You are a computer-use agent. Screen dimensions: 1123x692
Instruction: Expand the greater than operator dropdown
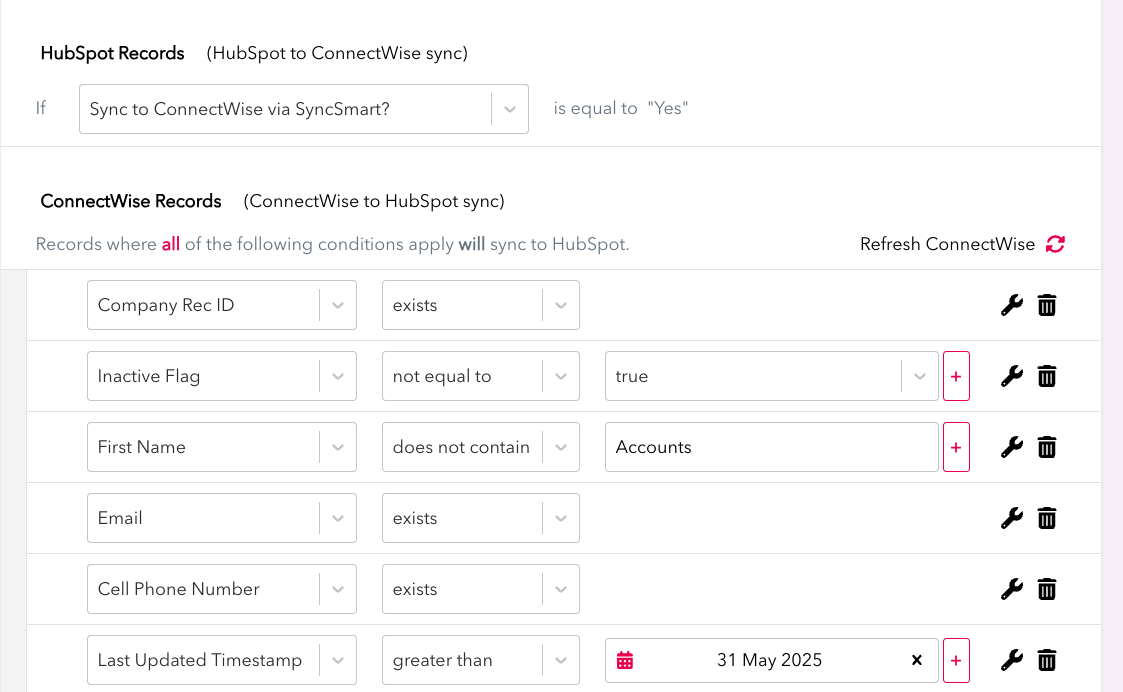(x=561, y=660)
